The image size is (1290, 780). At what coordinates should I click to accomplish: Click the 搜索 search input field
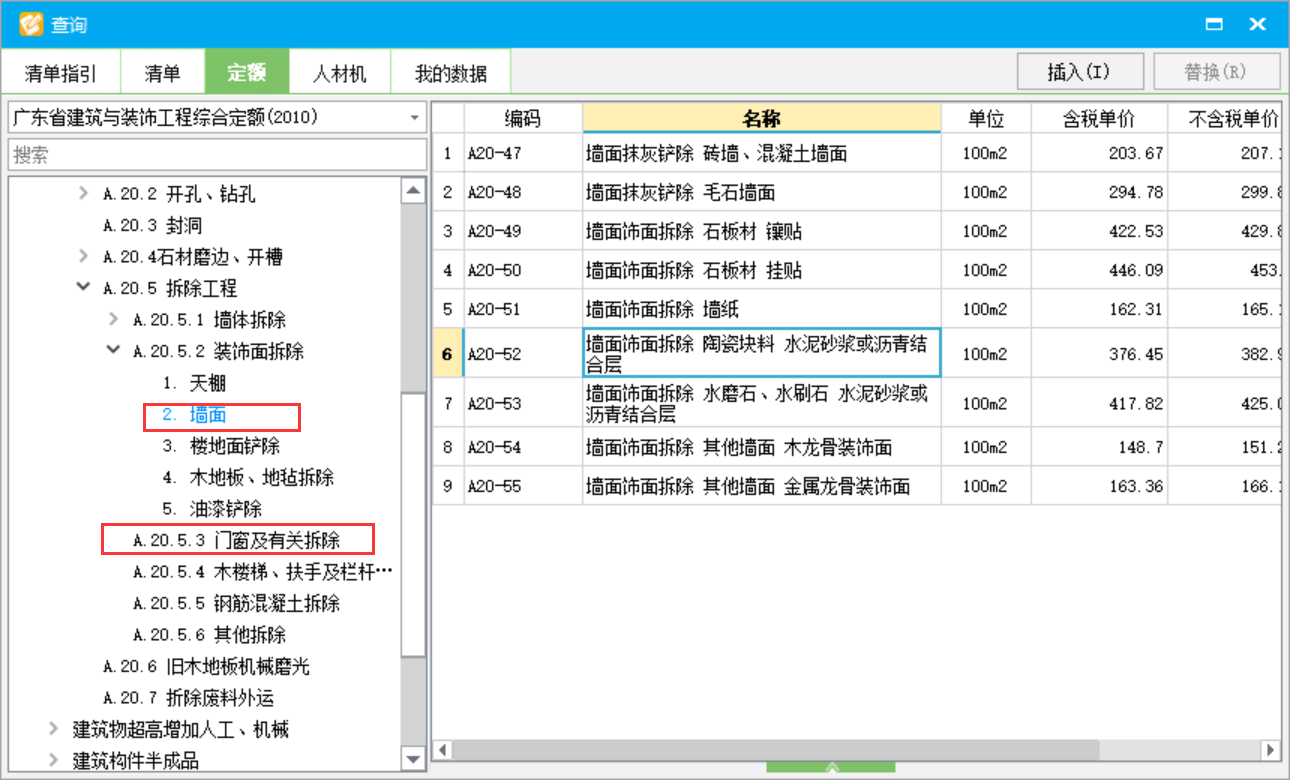point(217,155)
